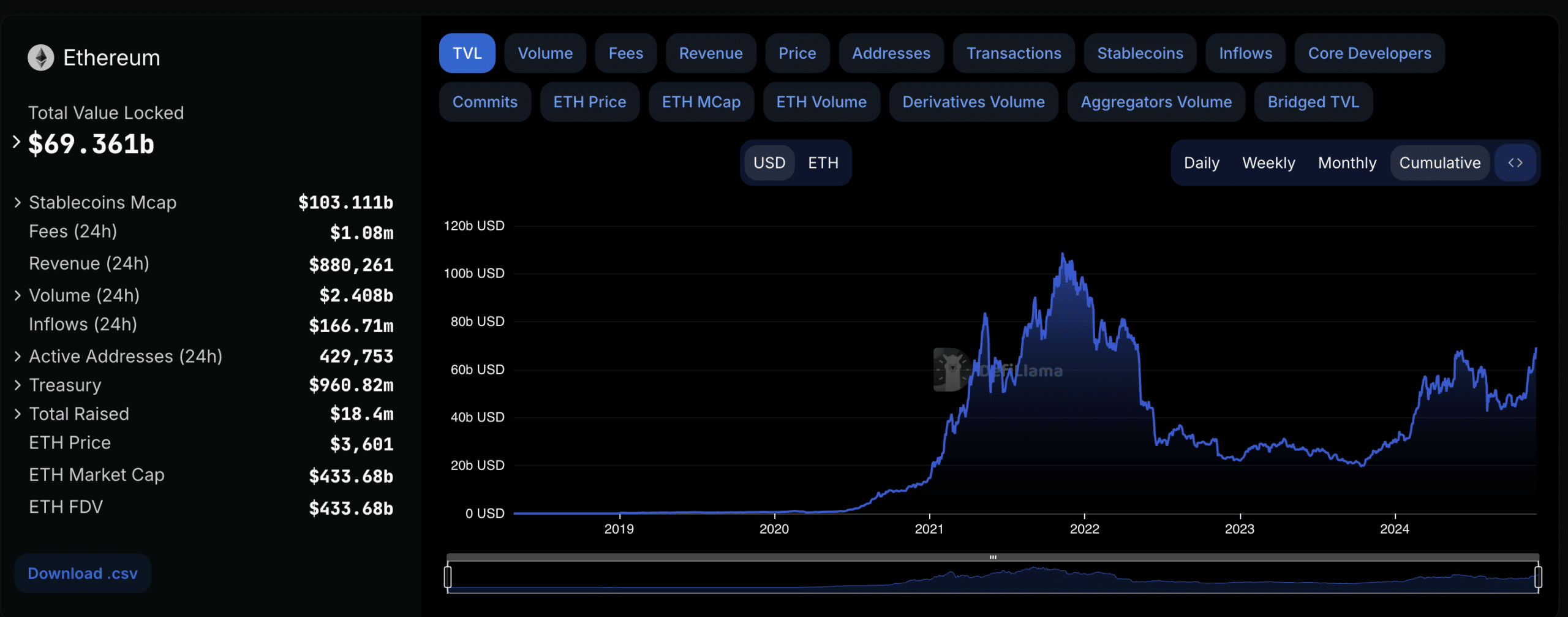Viewport: 1568px width, 617px height.
Task: Click the 120b USD axis label
Action: point(474,226)
